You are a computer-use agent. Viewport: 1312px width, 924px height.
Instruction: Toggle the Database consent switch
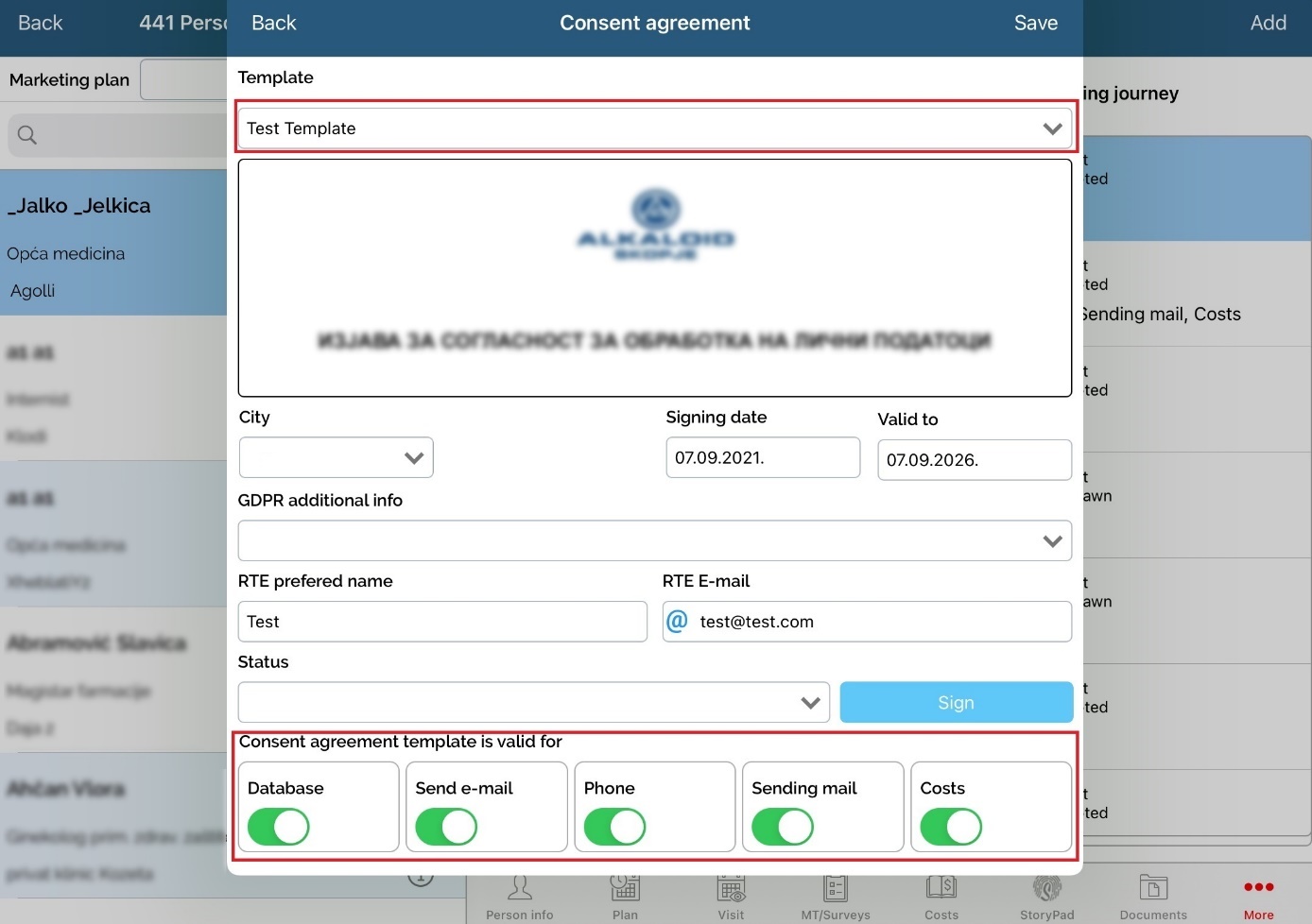coord(278,827)
